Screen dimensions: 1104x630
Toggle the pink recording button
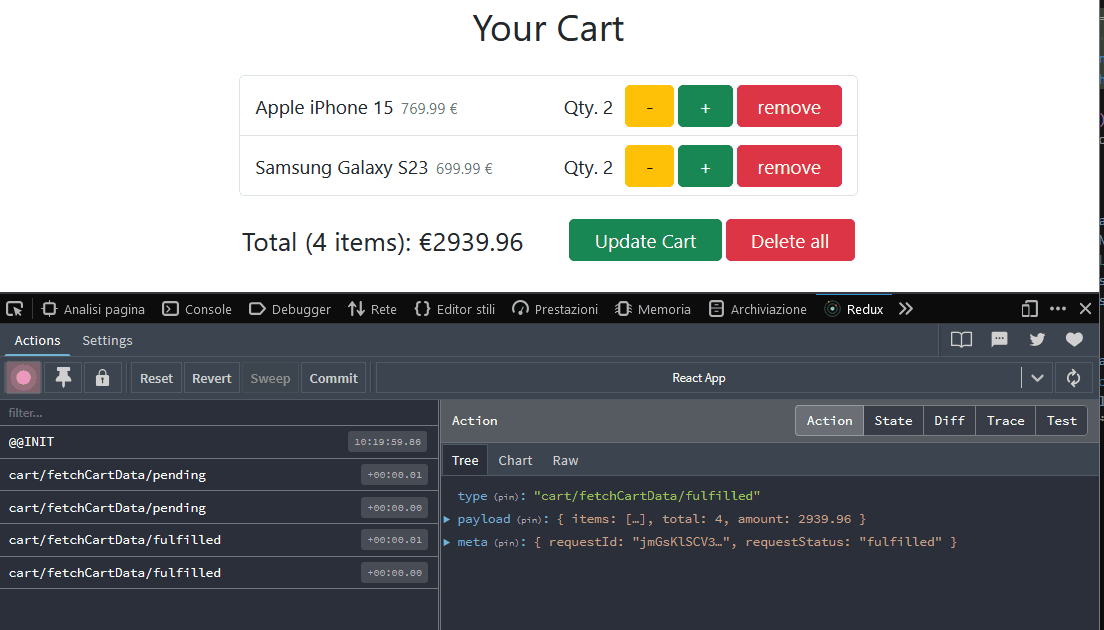23,378
